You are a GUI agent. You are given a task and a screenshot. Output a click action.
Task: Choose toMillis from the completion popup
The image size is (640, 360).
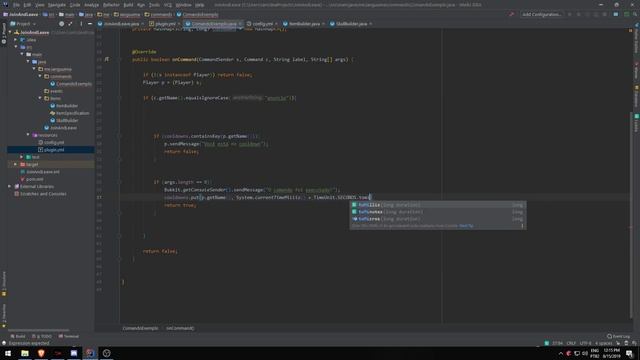point(438,205)
